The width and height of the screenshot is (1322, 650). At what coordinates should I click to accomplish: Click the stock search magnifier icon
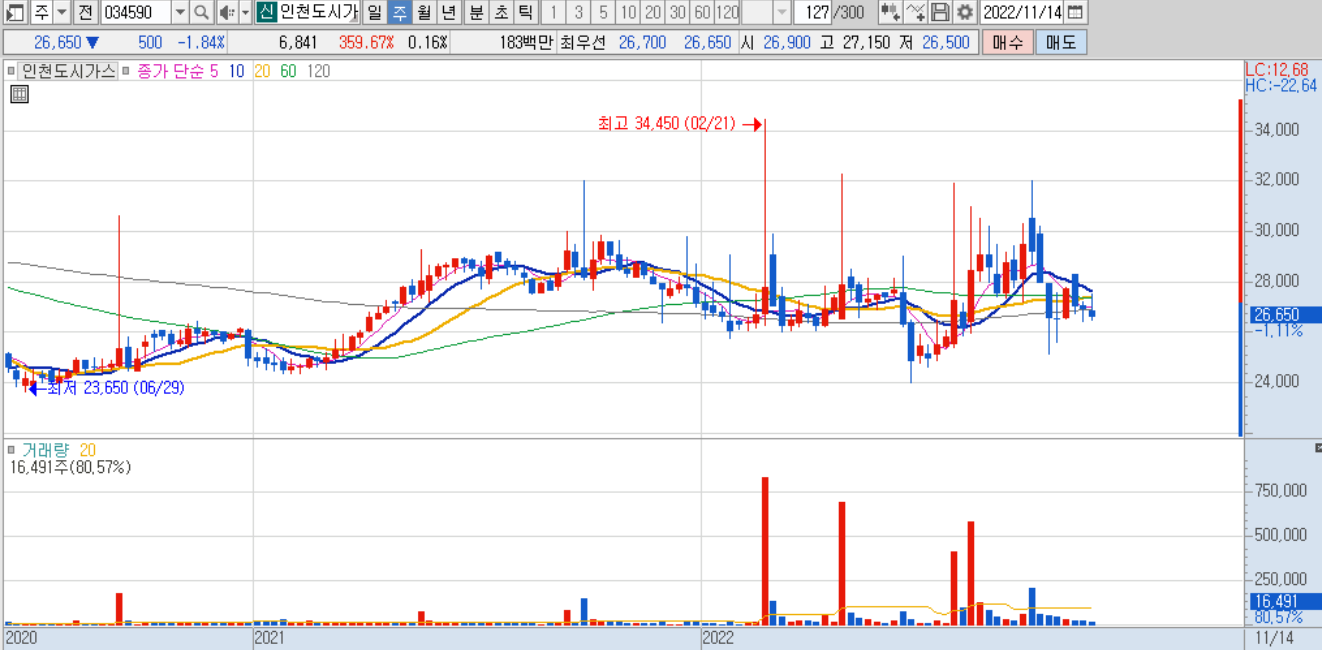(x=201, y=12)
